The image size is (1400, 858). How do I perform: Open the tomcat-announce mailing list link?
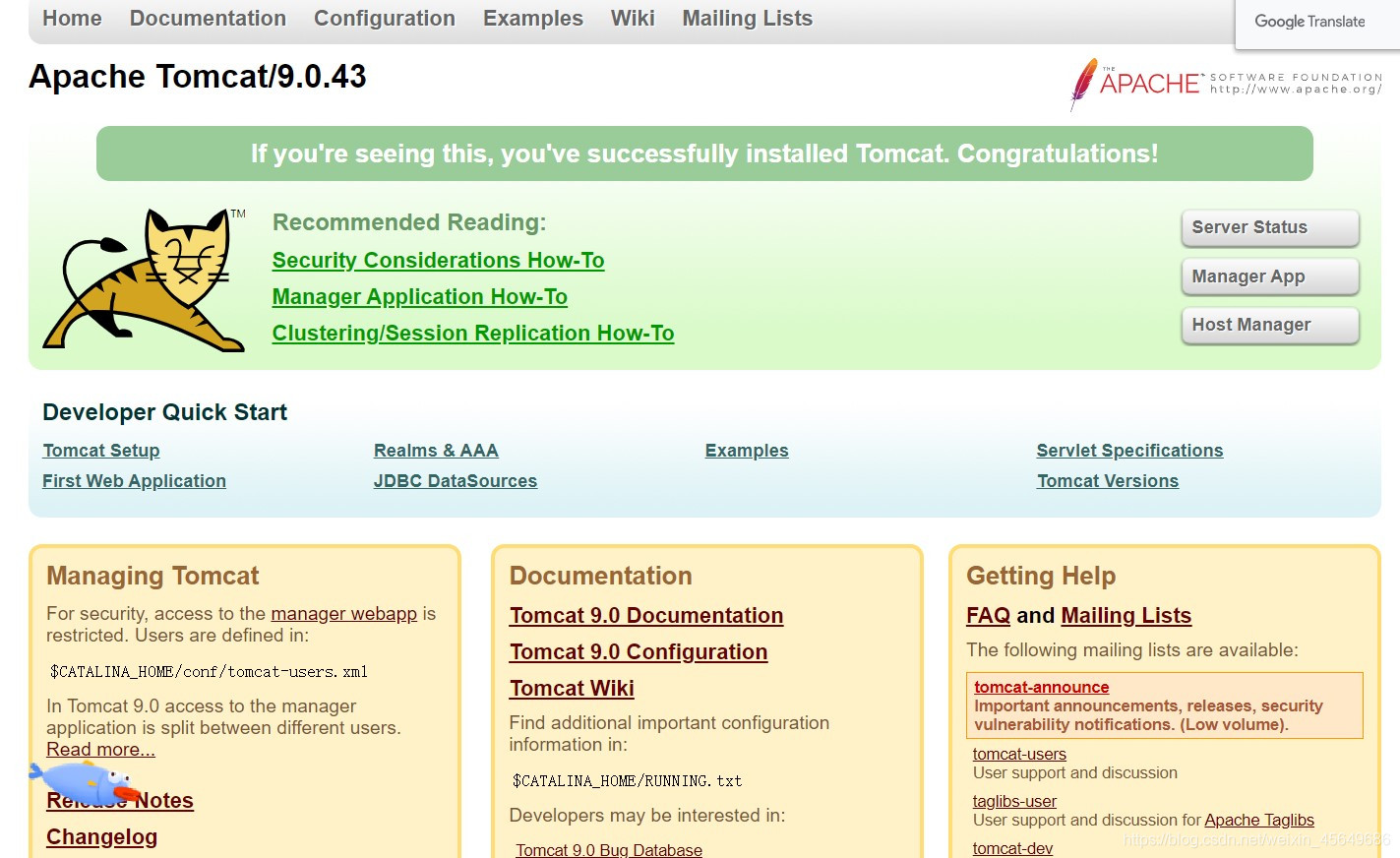tap(1041, 687)
